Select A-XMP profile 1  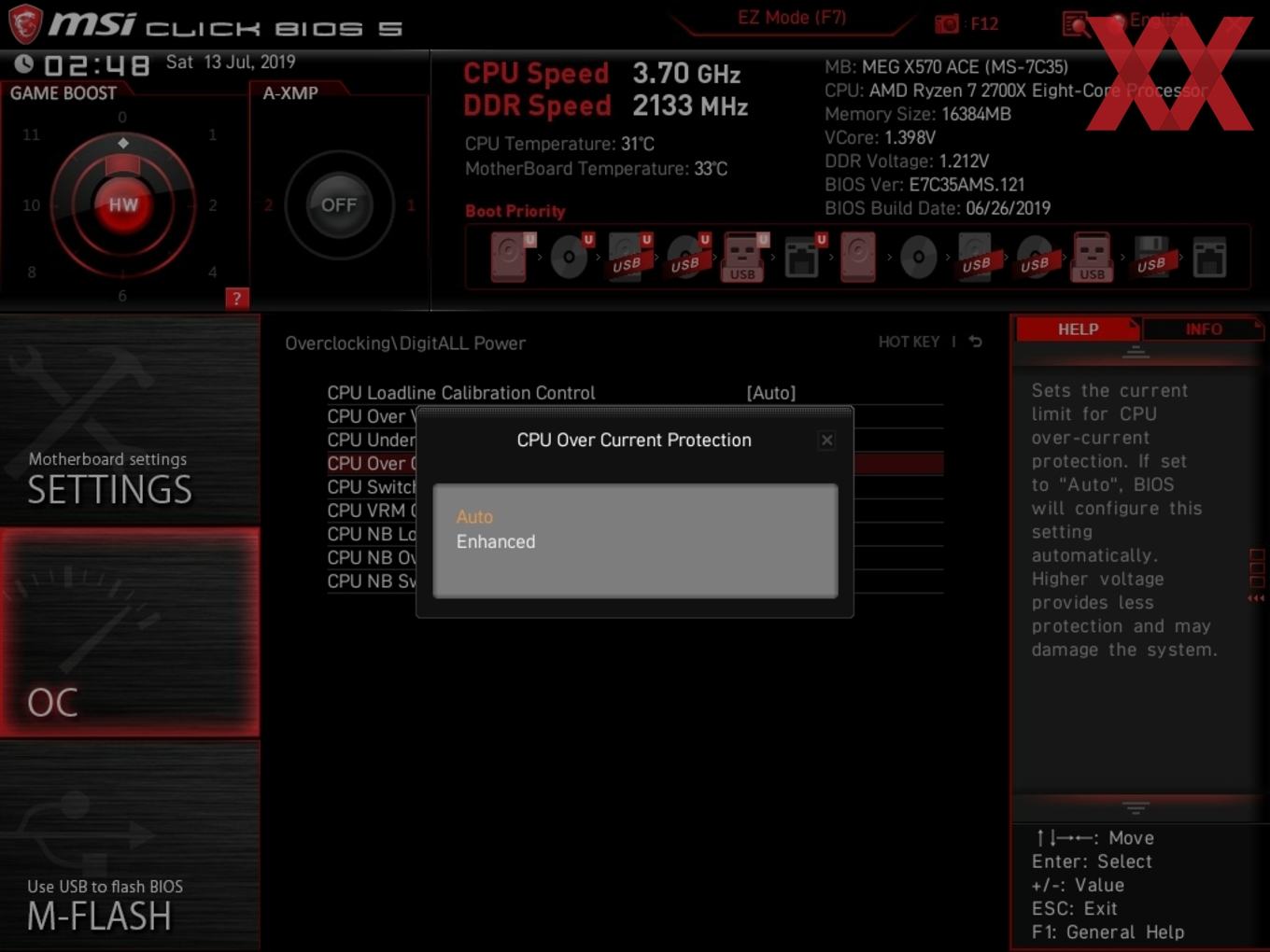(x=410, y=205)
